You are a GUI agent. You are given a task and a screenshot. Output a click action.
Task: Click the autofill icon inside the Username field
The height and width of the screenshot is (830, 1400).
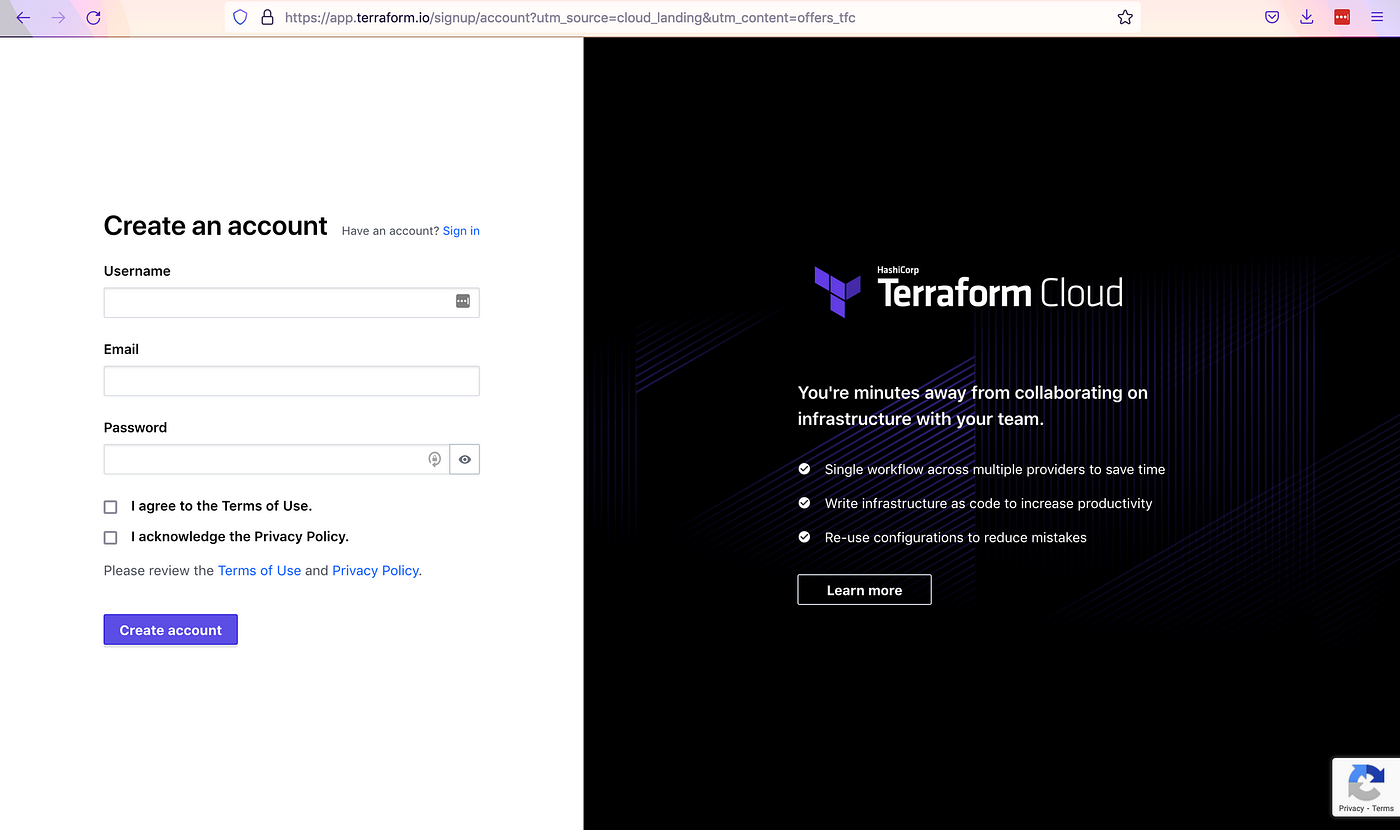[462, 300]
